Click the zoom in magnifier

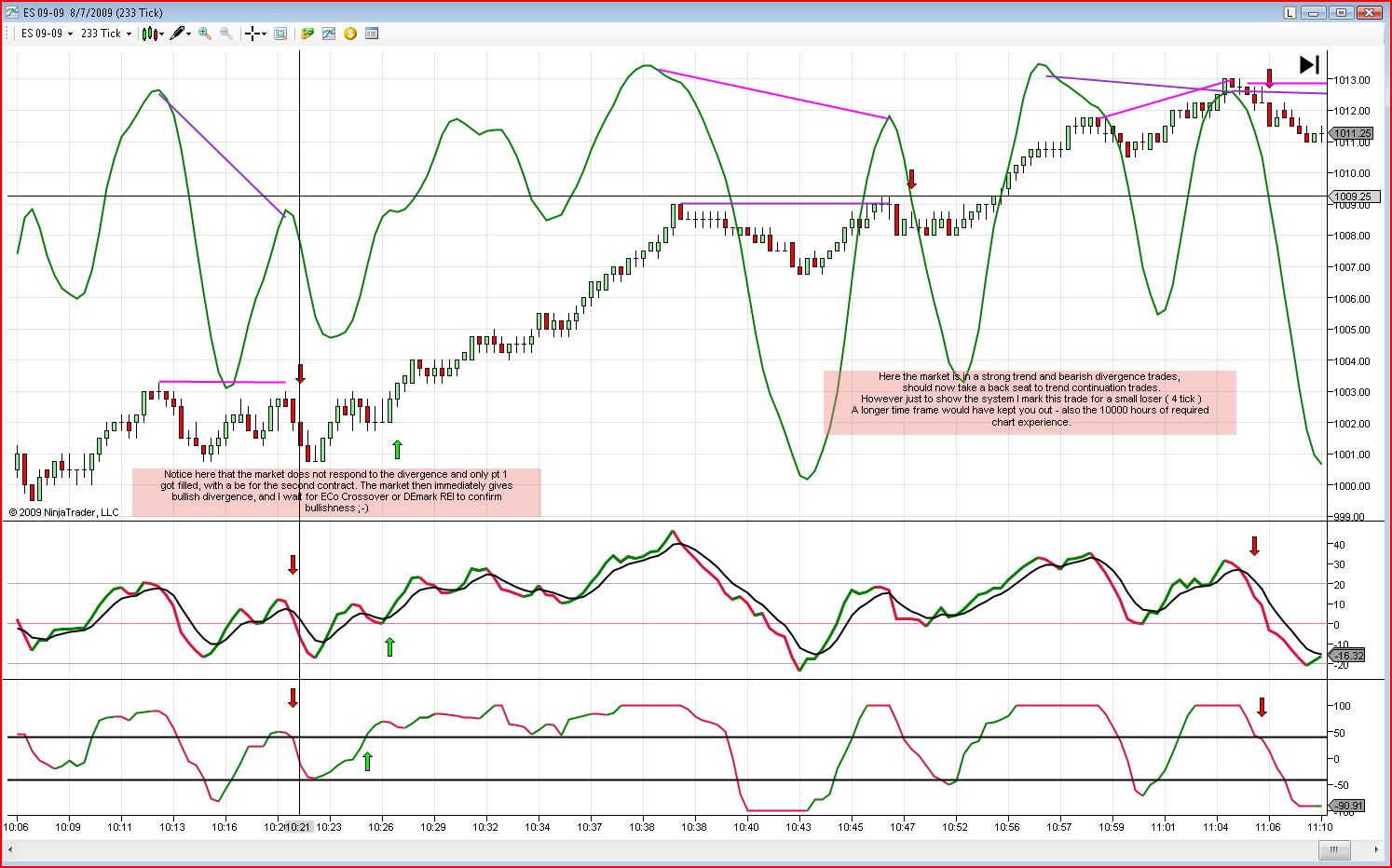(x=205, y=34)
